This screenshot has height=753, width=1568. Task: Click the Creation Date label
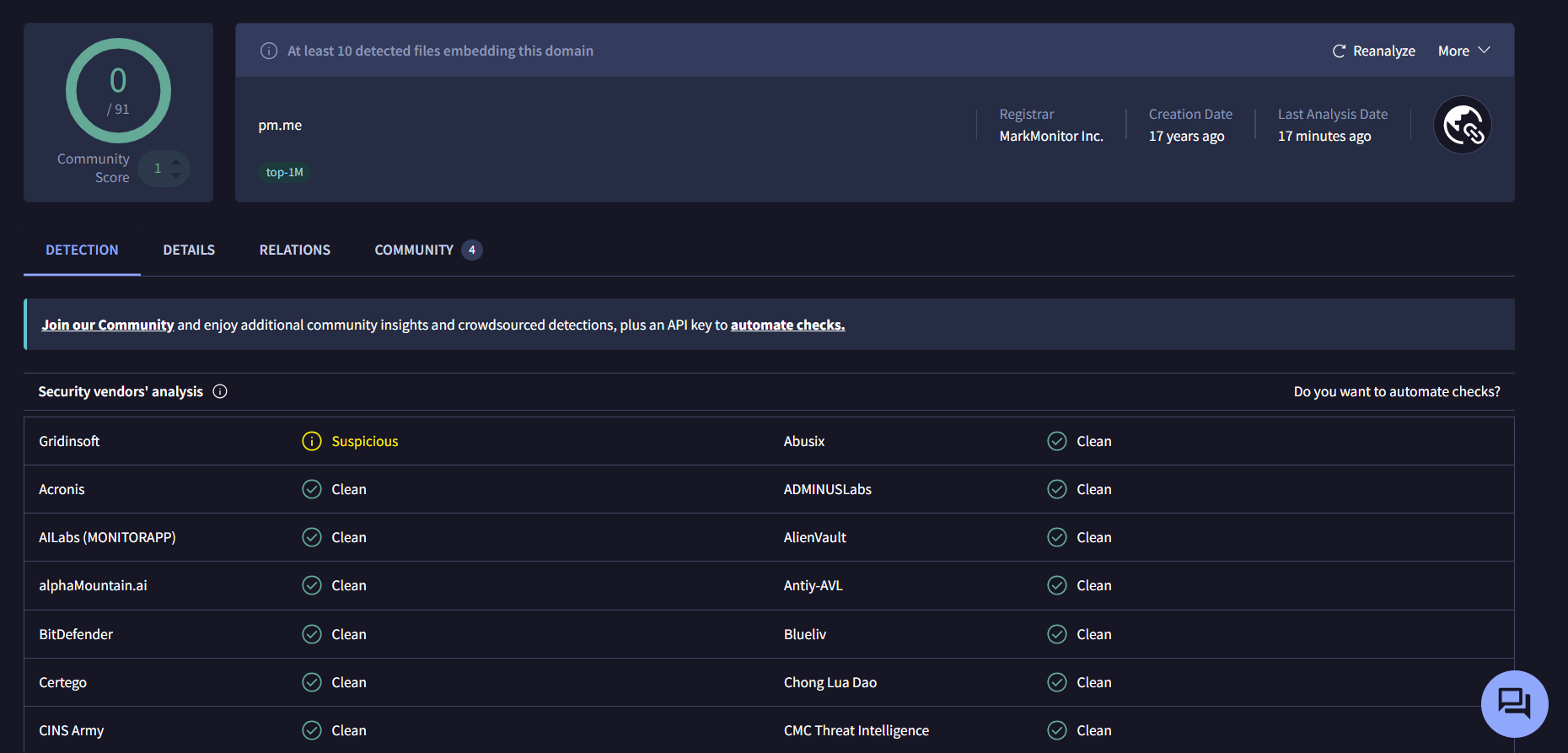pyautogui.click(x=1190, y=114)
